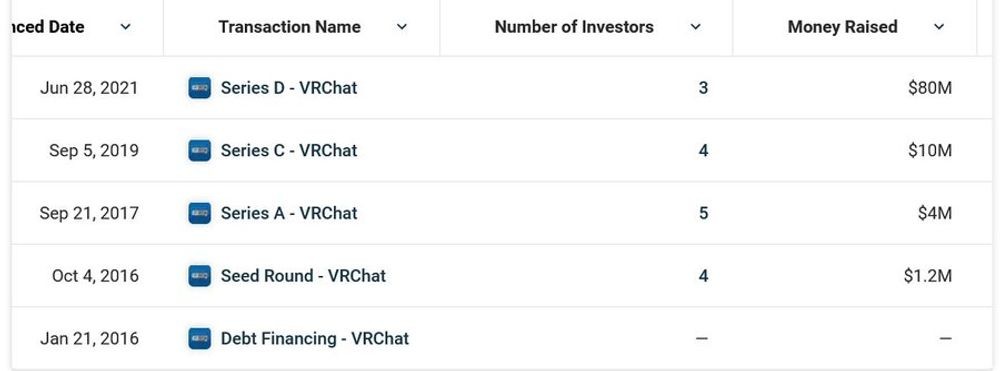1000x371 pixels.
Task: Open the Transaction Name column chevron menu
Action: (402, 27)
